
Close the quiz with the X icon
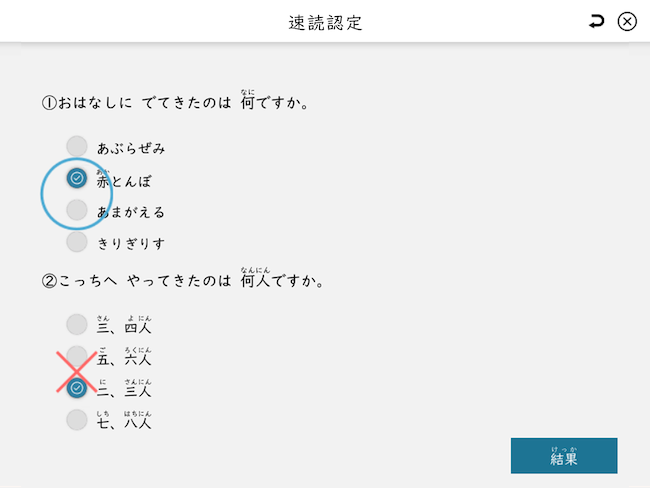627,21
